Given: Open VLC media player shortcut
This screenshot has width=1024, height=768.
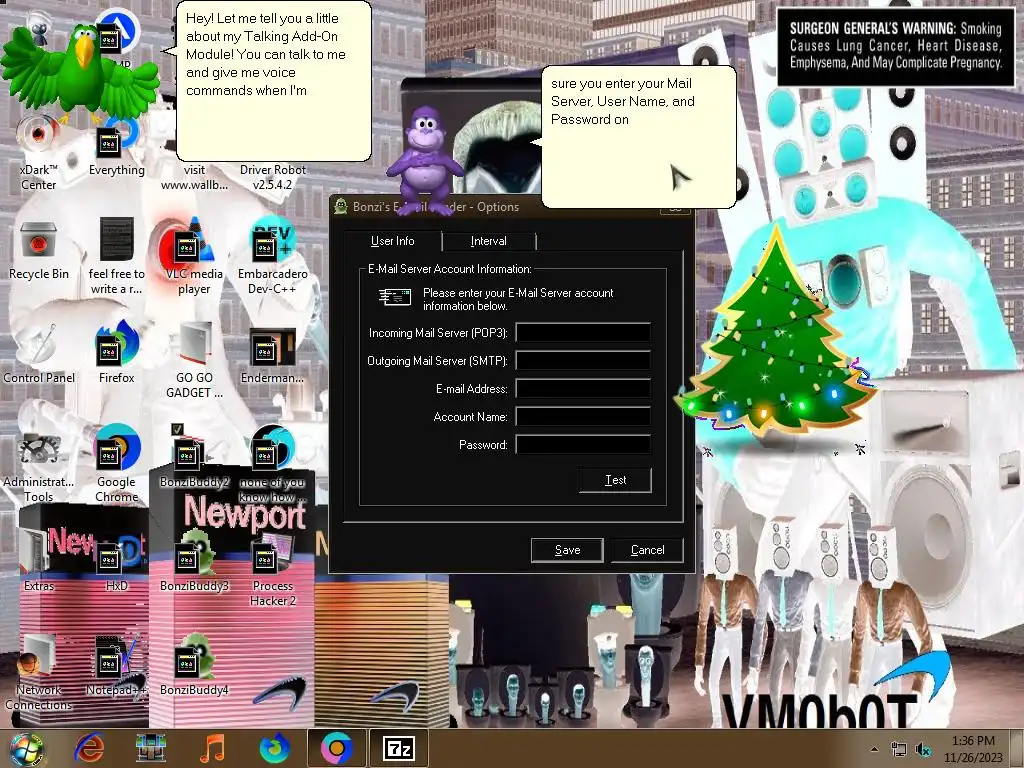Looking at the screenshot, I should point(194,256).
